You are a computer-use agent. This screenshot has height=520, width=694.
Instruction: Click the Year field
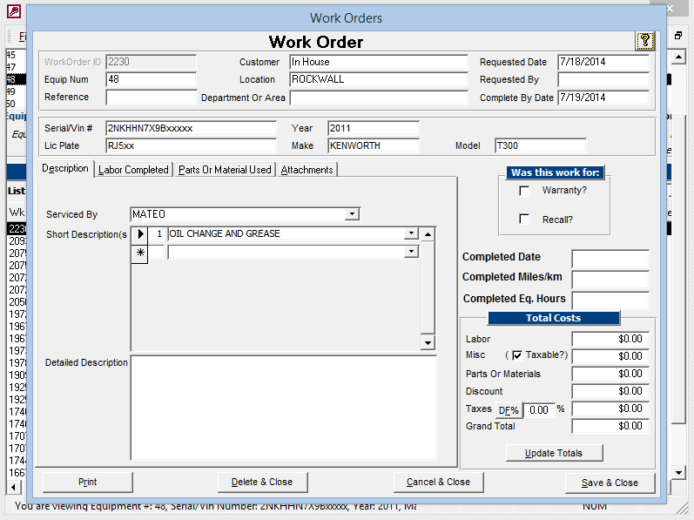click(x=374, y=128)
